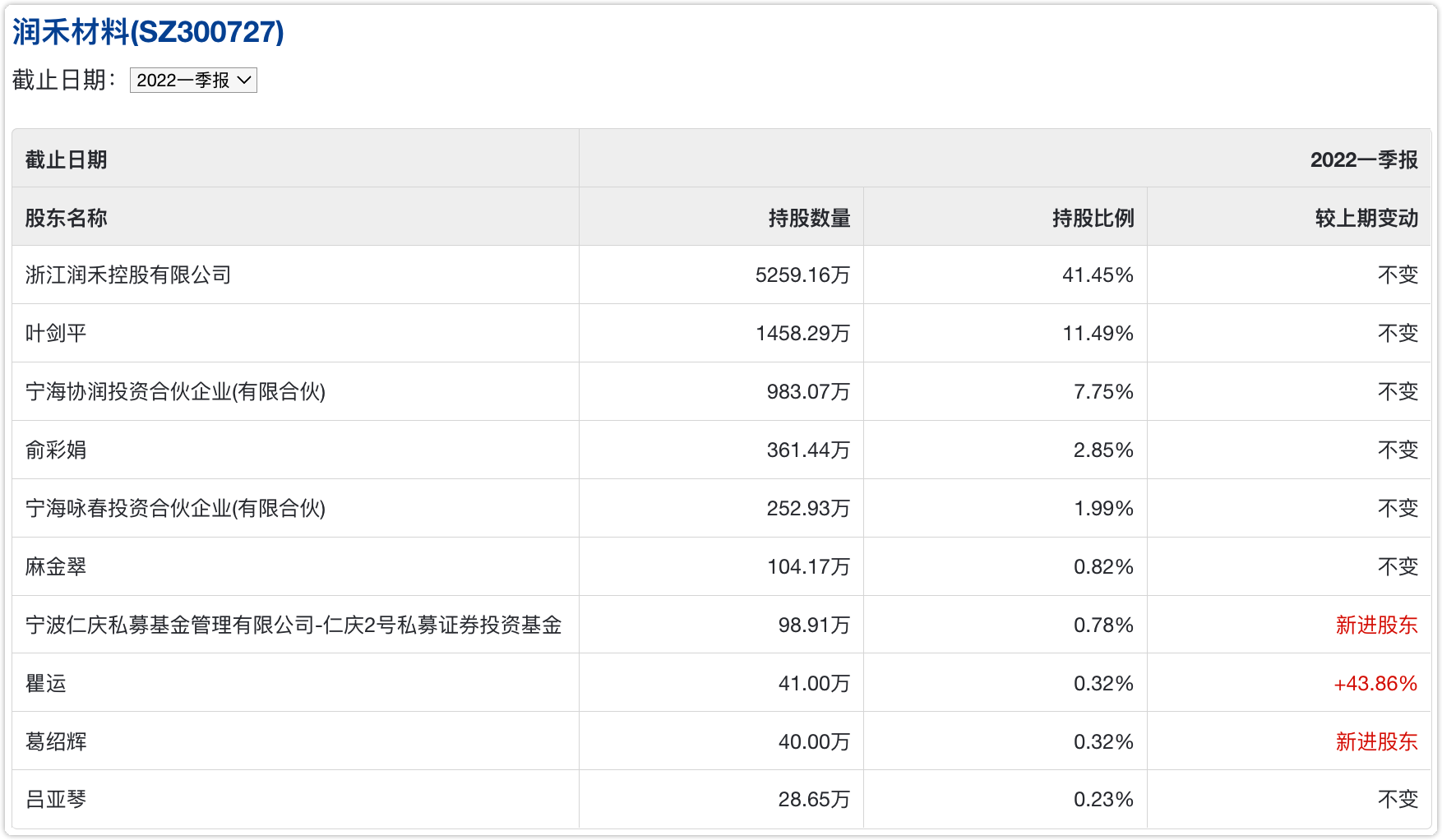The image size is (1442, 840).
Task: Click the 股东名称 column header
Action: point(67,218)
